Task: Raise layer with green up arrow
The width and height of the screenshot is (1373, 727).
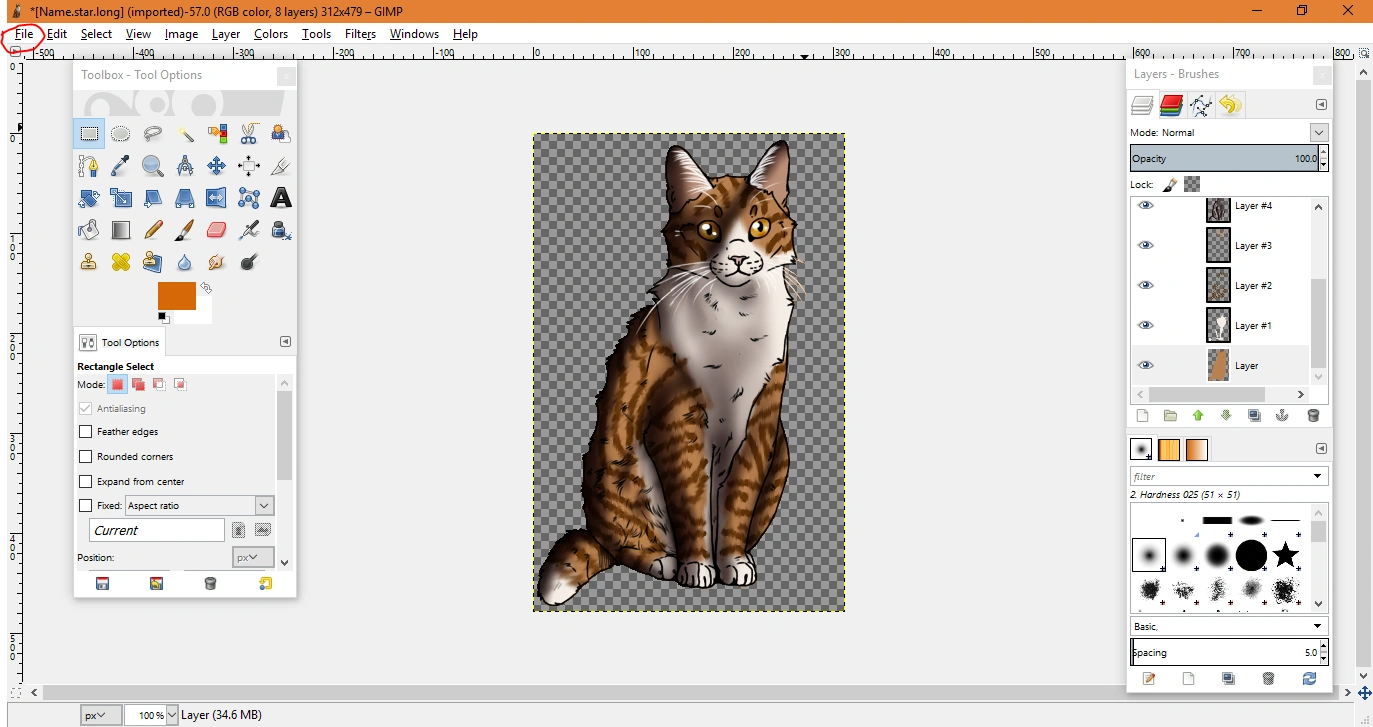Action: pos(1198,416)
